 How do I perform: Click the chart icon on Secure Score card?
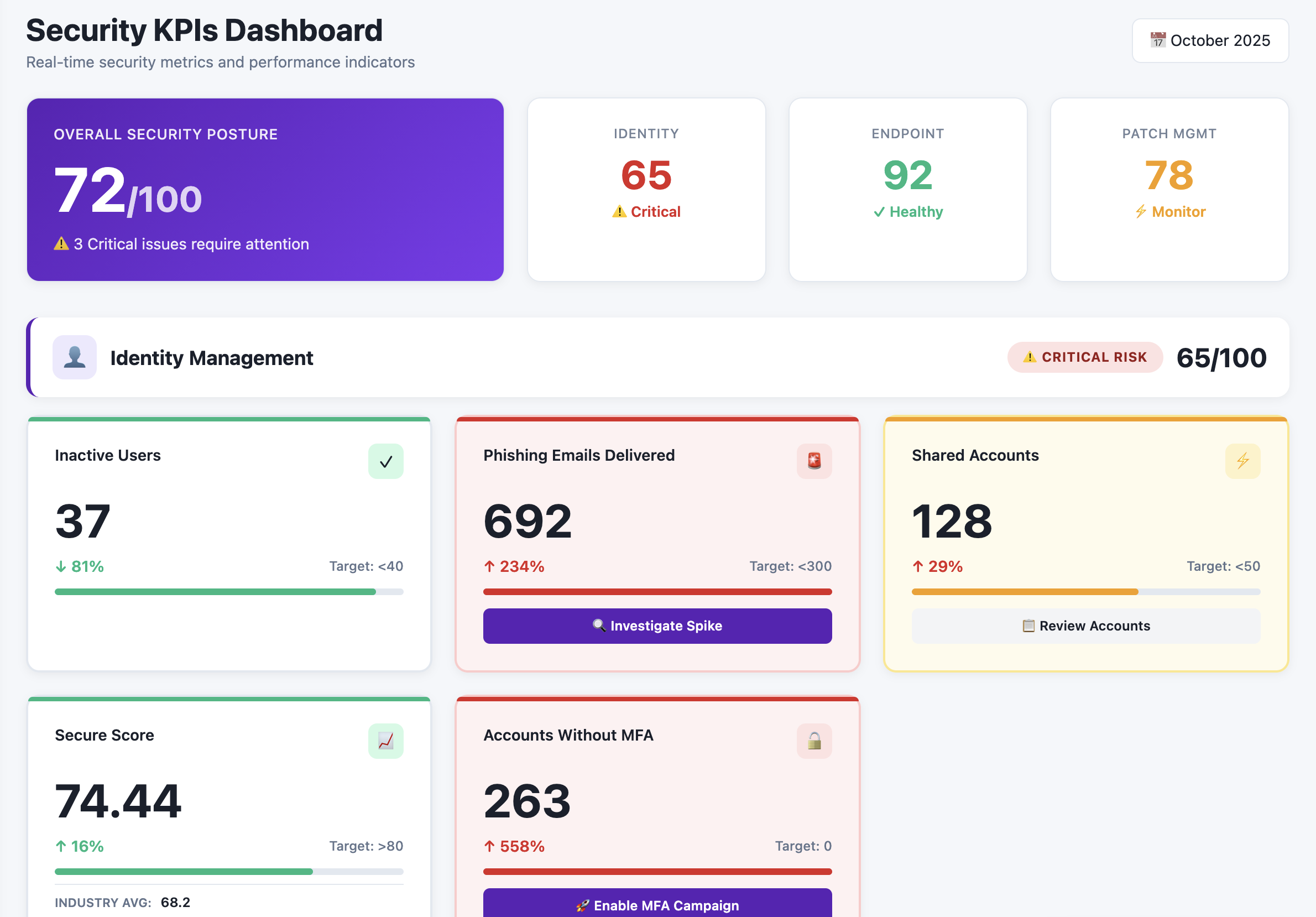point(386,741)
